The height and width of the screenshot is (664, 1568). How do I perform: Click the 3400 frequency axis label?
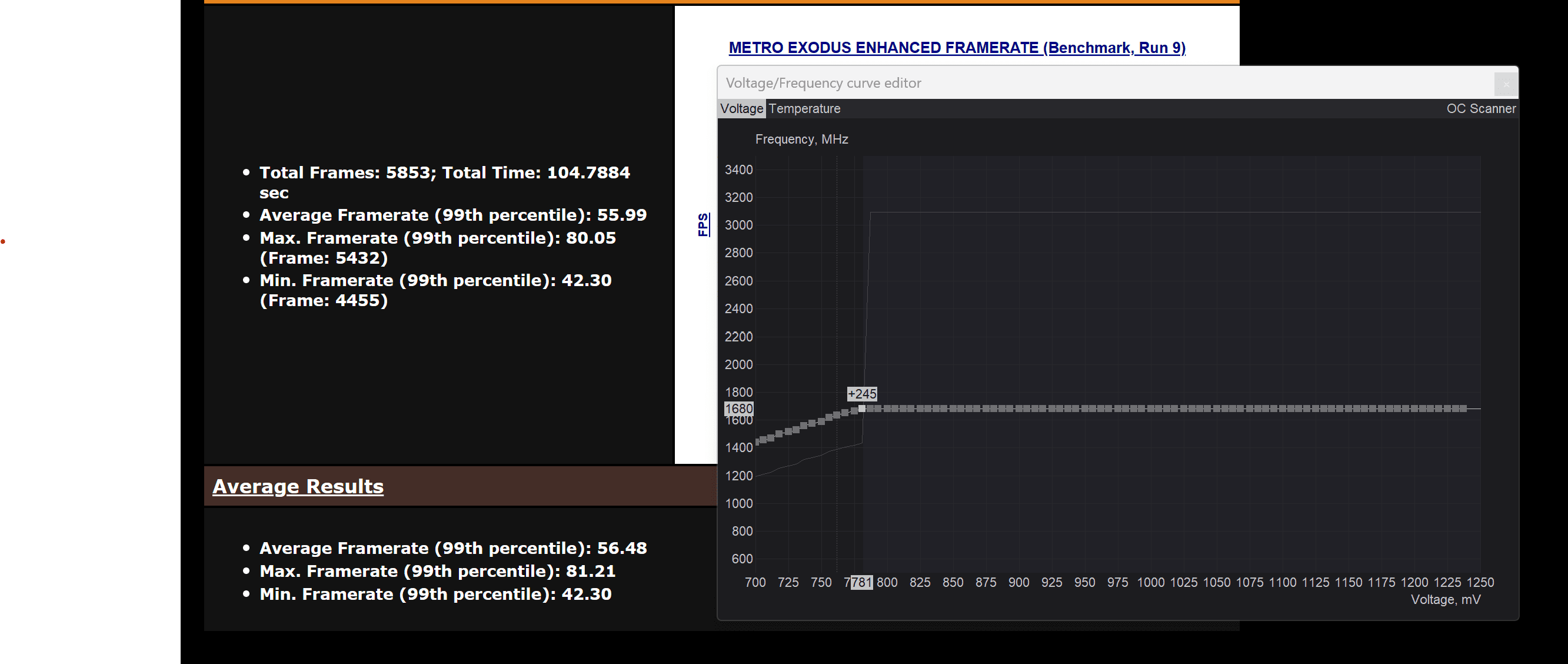point(738,170)
